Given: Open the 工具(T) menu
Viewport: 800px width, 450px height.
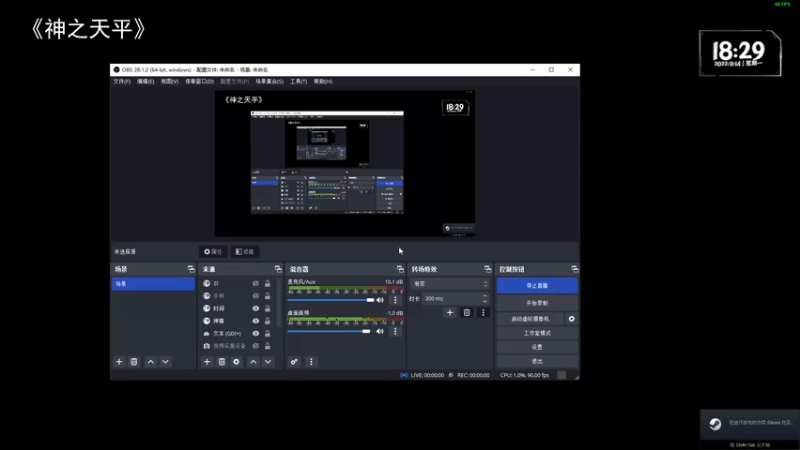Looking at the screenshot, I should pyautogui.click(x=298, y=82).
